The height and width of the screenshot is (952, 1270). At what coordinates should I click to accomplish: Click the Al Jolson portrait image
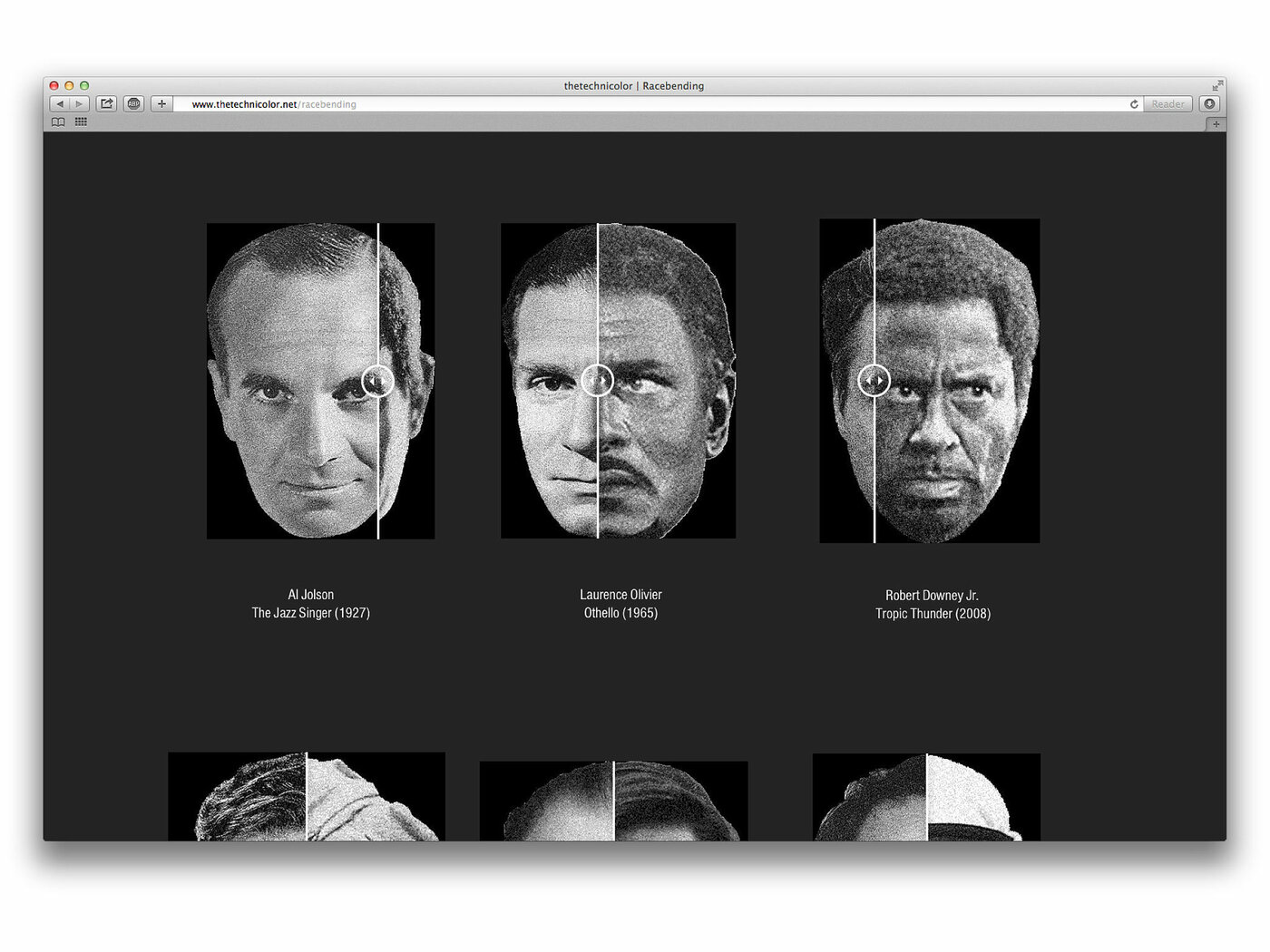click(x=320, y=381)
